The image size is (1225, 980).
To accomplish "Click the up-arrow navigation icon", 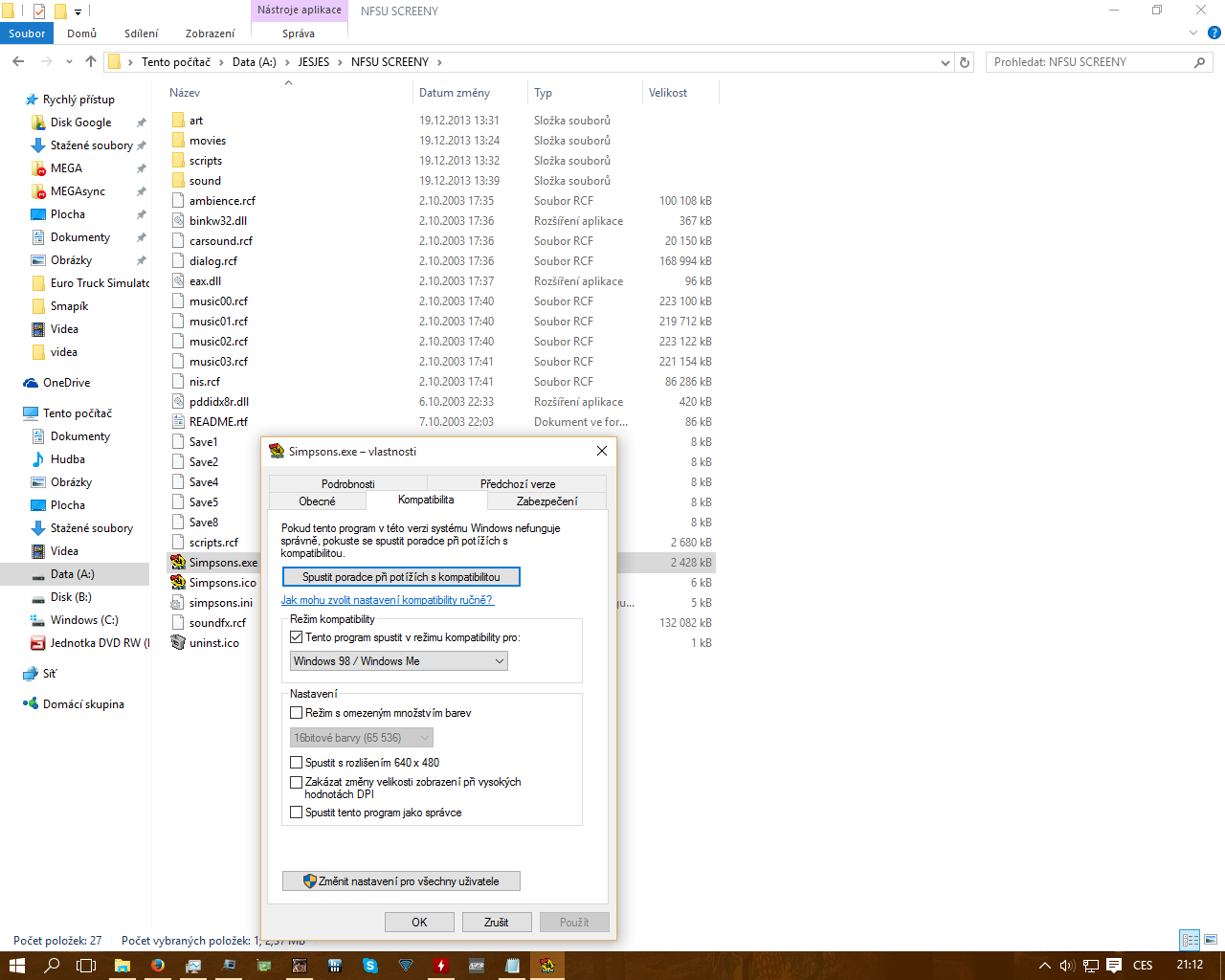I will point(91,62).
